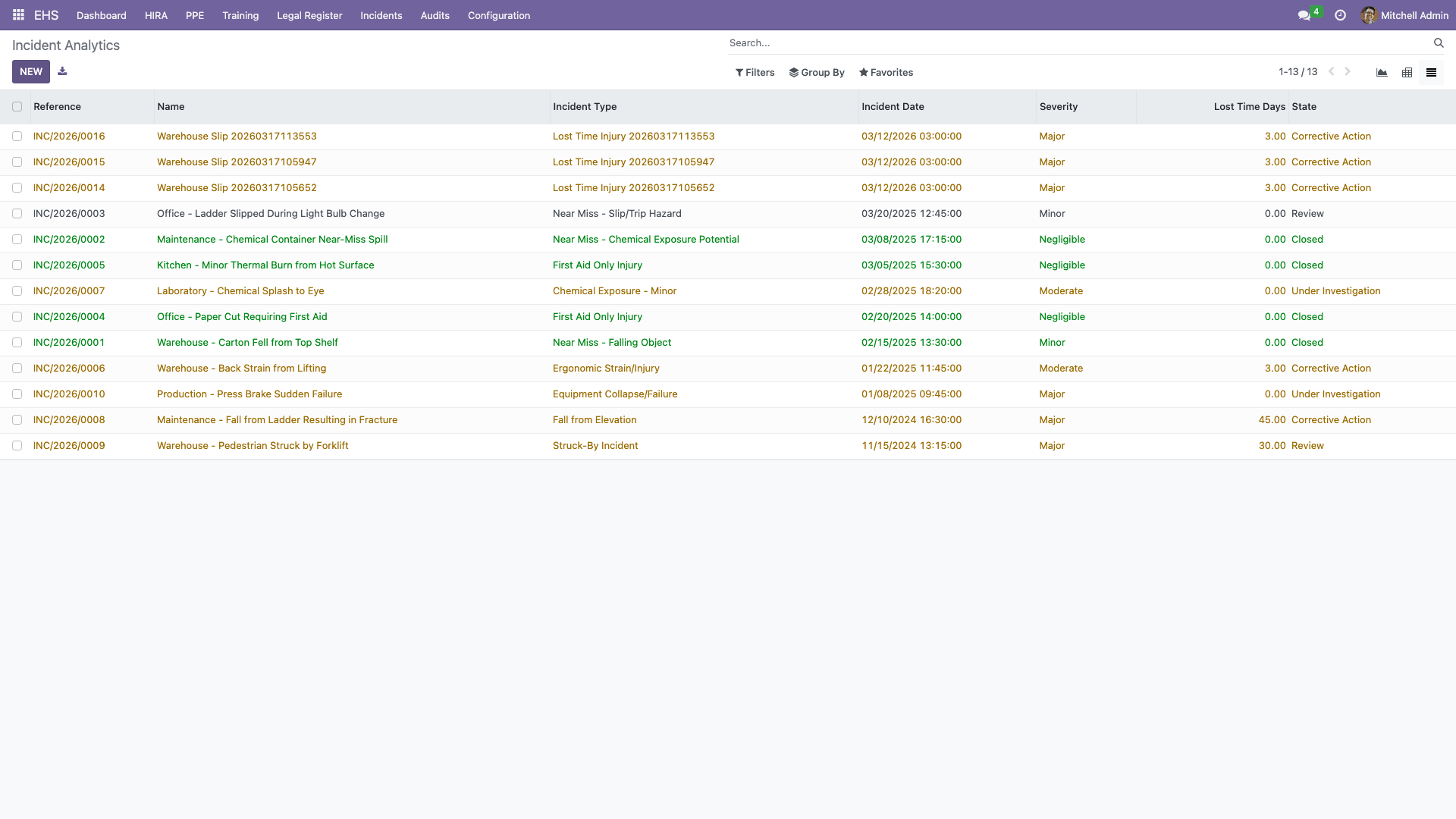
Task: Switch to pivot table view
Action: 1407,72
